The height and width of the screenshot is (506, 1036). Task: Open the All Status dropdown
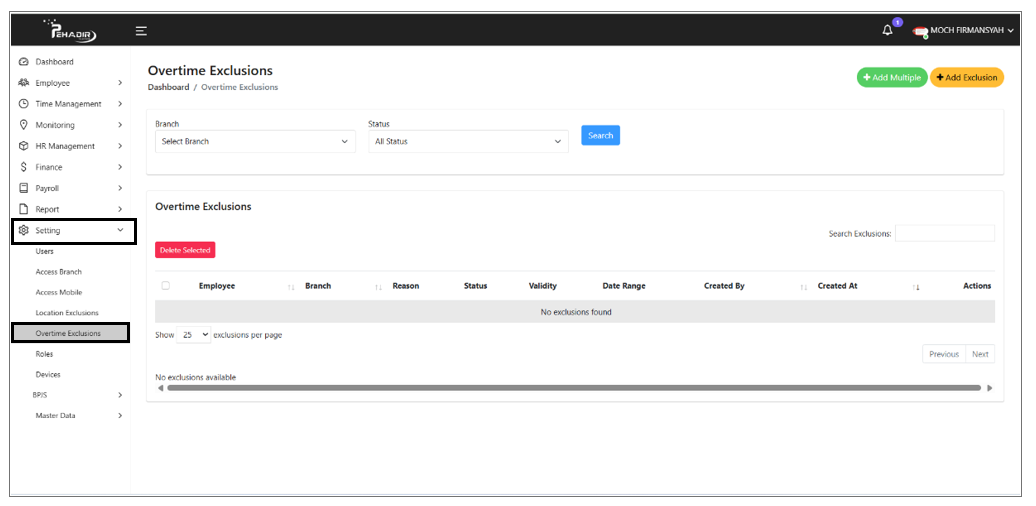(467, 142)
